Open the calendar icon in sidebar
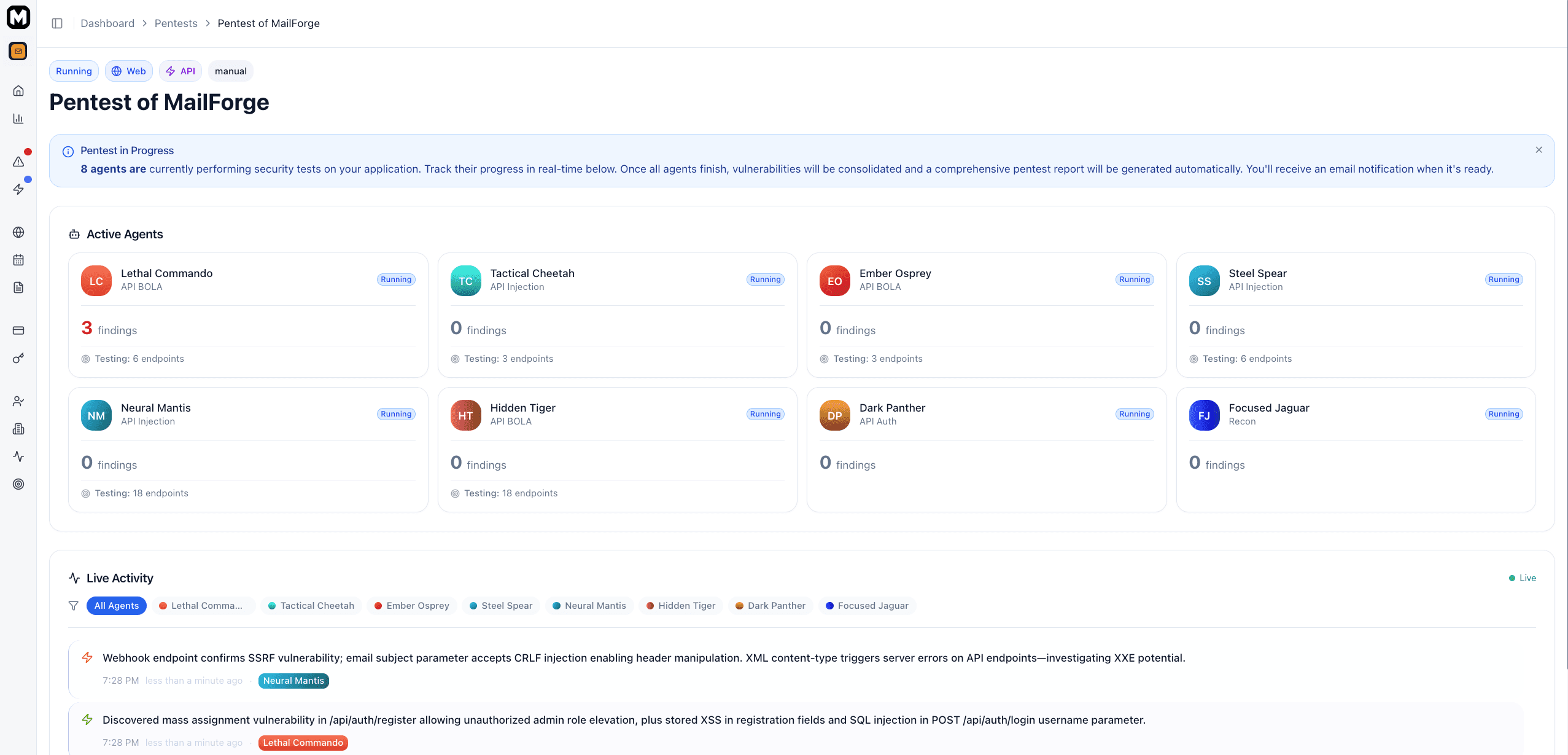The width and height of the screenshot is (1568, 755). tap(18, 260)
